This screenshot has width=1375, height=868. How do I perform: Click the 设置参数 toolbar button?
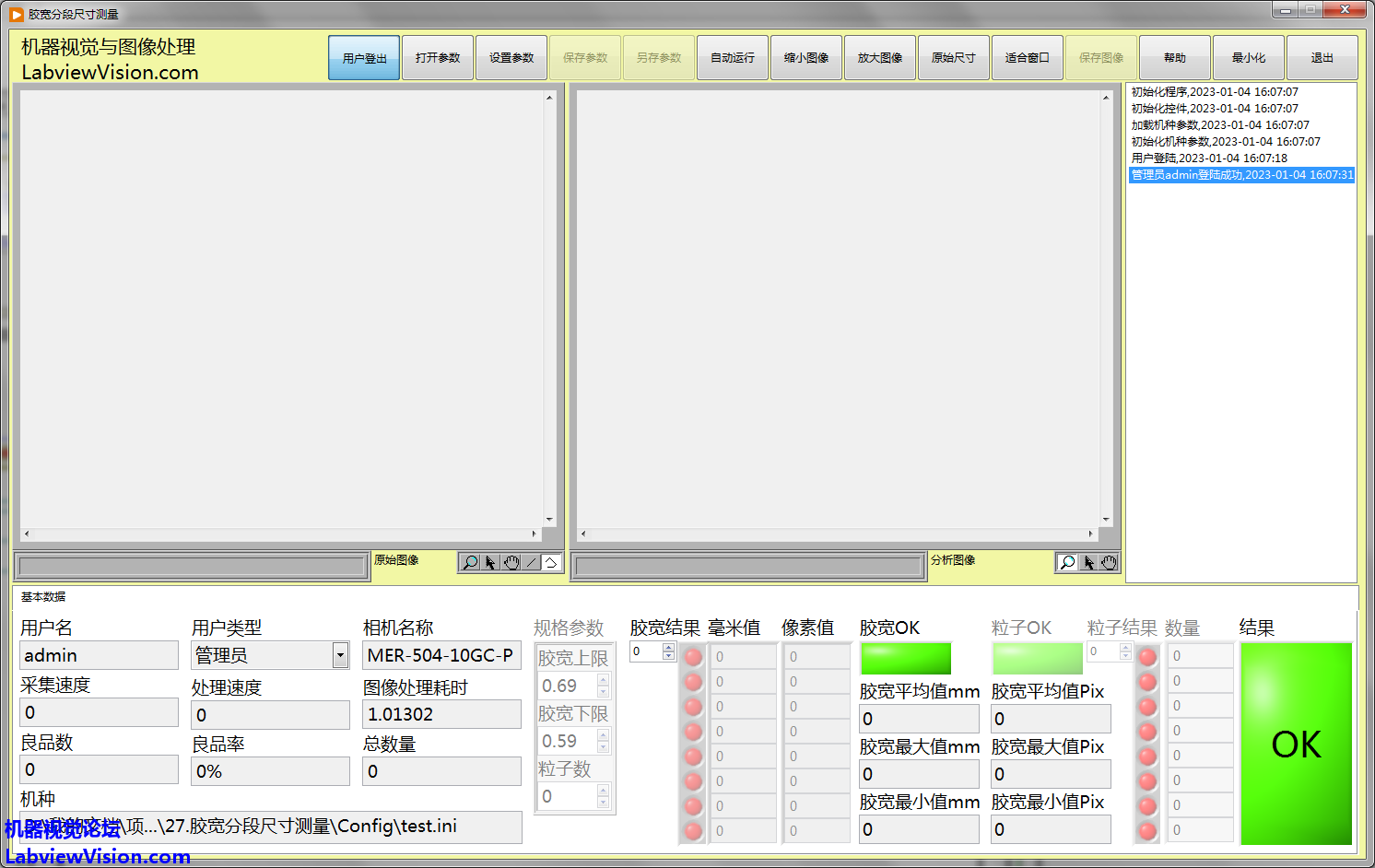click(x=511, y=58)
